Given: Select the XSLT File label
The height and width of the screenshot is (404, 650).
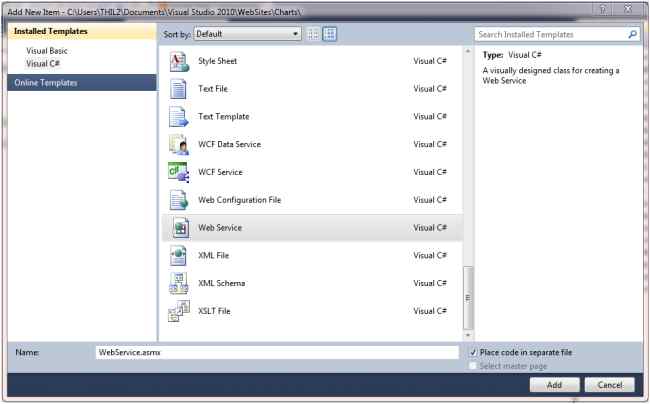Looking at the screenshot, I should pyautogui.click(x=214, y=311).
